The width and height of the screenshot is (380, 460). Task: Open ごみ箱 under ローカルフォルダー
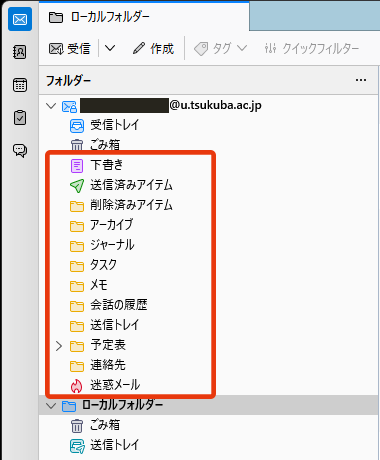(x=209, y=425)
